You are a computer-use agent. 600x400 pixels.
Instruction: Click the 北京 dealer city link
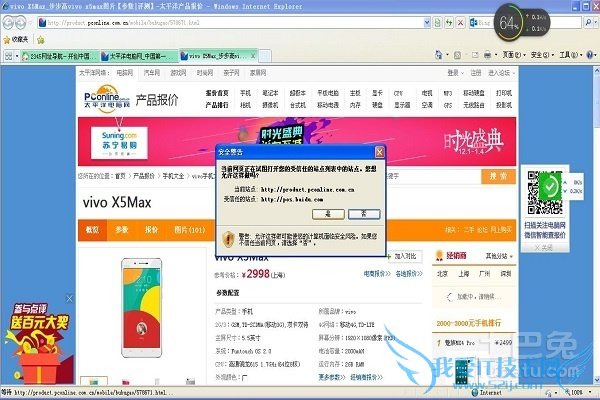point(442,274)
